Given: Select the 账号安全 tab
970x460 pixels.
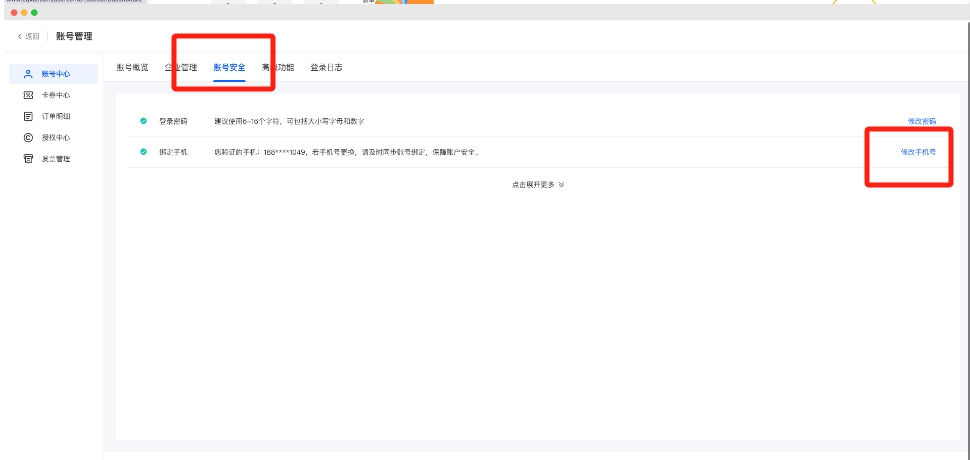Looking at the screenshot, I should coord(230,67).
